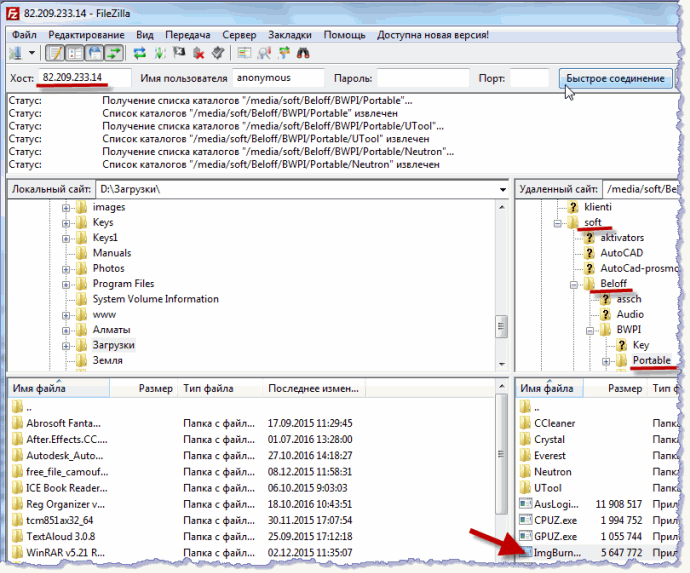690x573 pixels.
Task: Select the Загрузки folder in local tree
Action: coord(114,345)
